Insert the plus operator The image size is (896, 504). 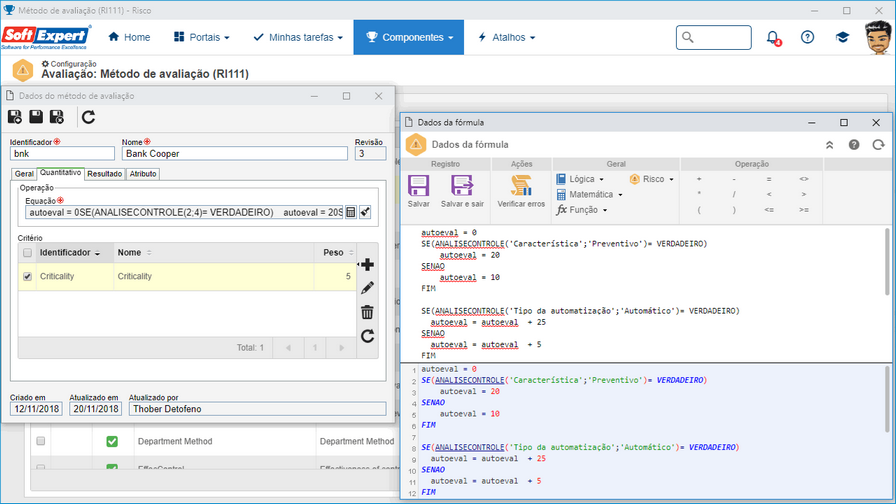(x=699, y=179)
